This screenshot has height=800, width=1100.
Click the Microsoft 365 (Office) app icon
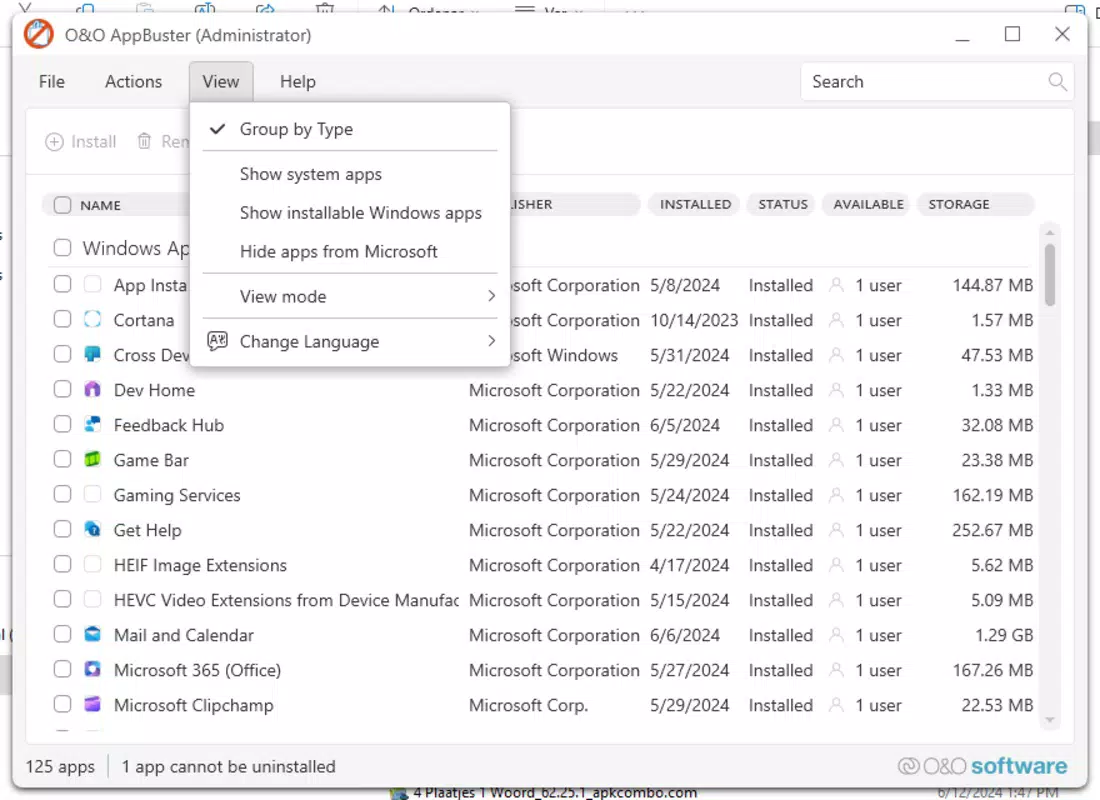pos(93,669)
